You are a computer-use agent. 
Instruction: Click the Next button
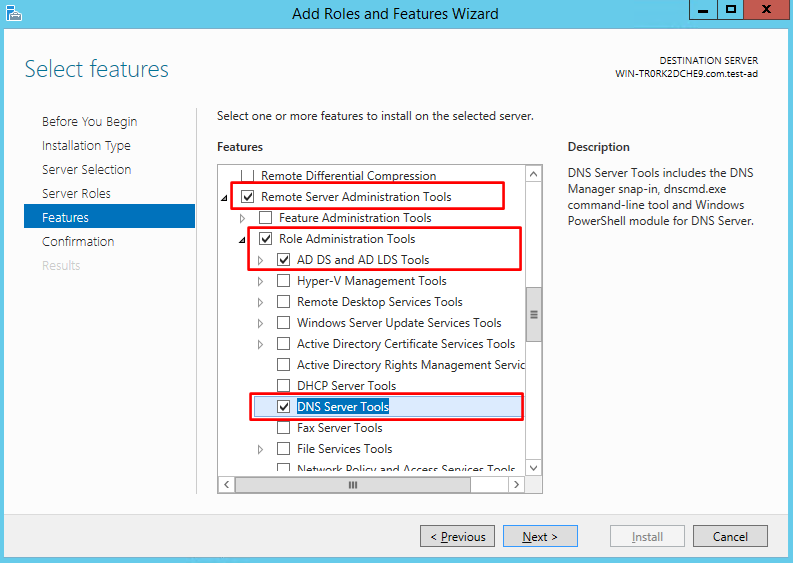(x=540, y=537)
